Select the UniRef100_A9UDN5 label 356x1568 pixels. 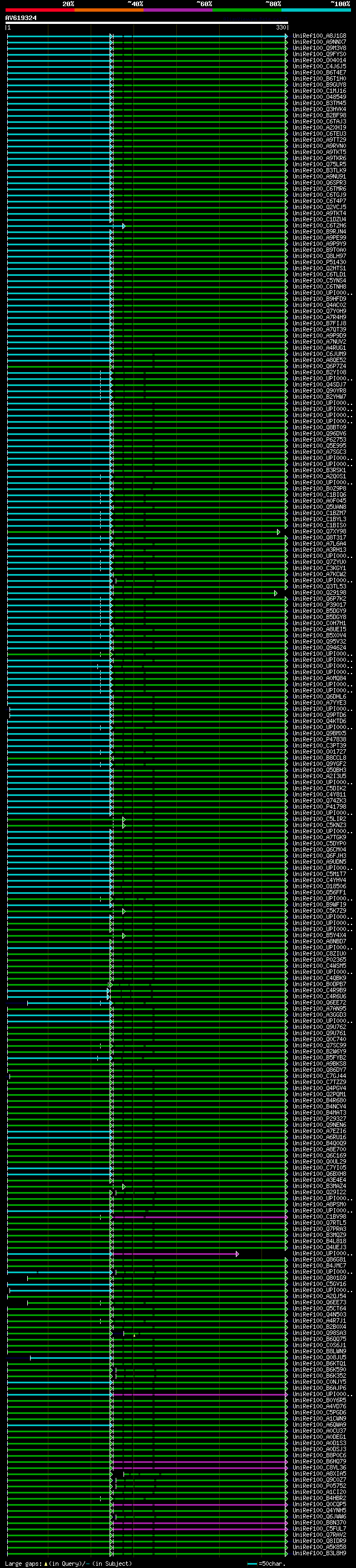[319, 862]
